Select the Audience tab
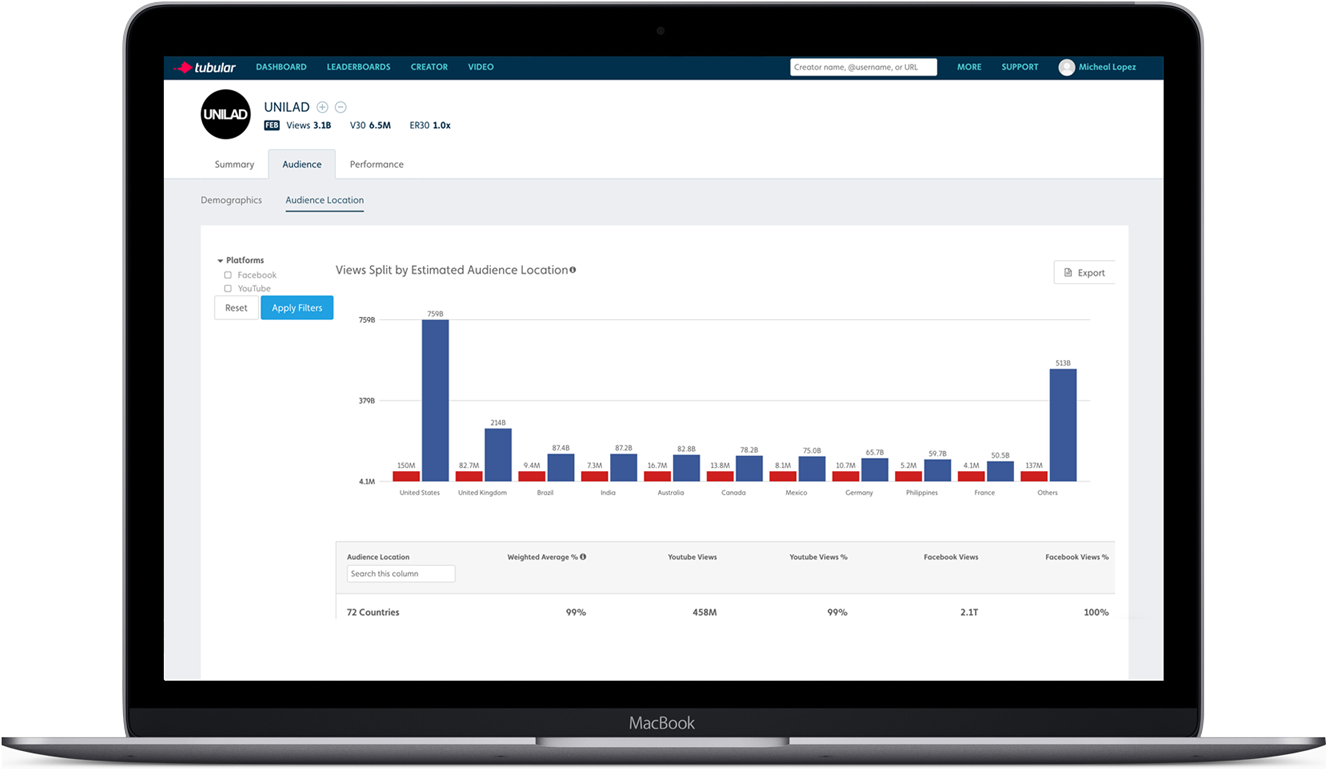This screenshot has width=1327, height=769. click(x=302, y=164)
